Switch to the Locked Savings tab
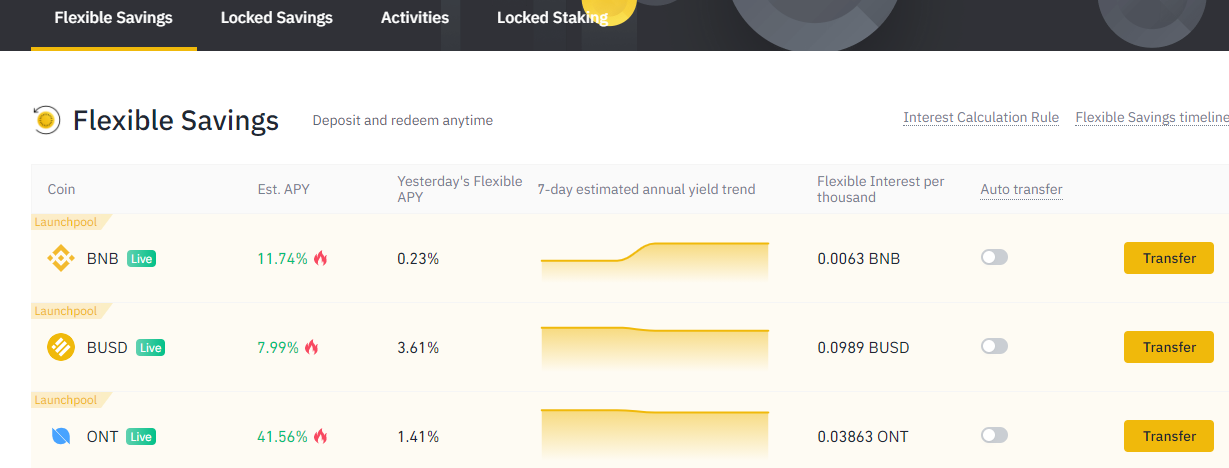The width and height of the screenshot is (1229, 468). pyautogui.click(x=277, y=18)
